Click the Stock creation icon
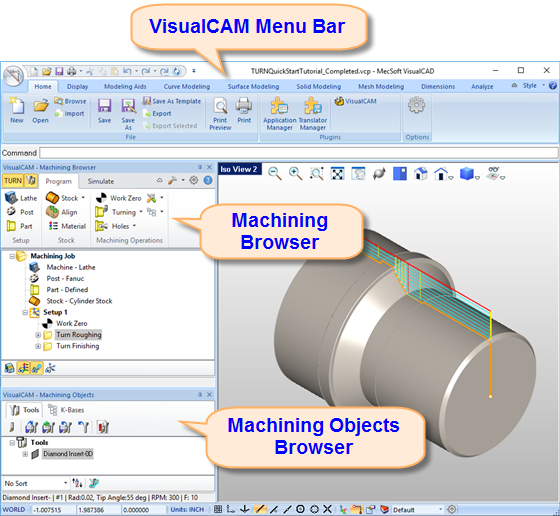This screenshot has width=560, height=516. coord(52,197)
